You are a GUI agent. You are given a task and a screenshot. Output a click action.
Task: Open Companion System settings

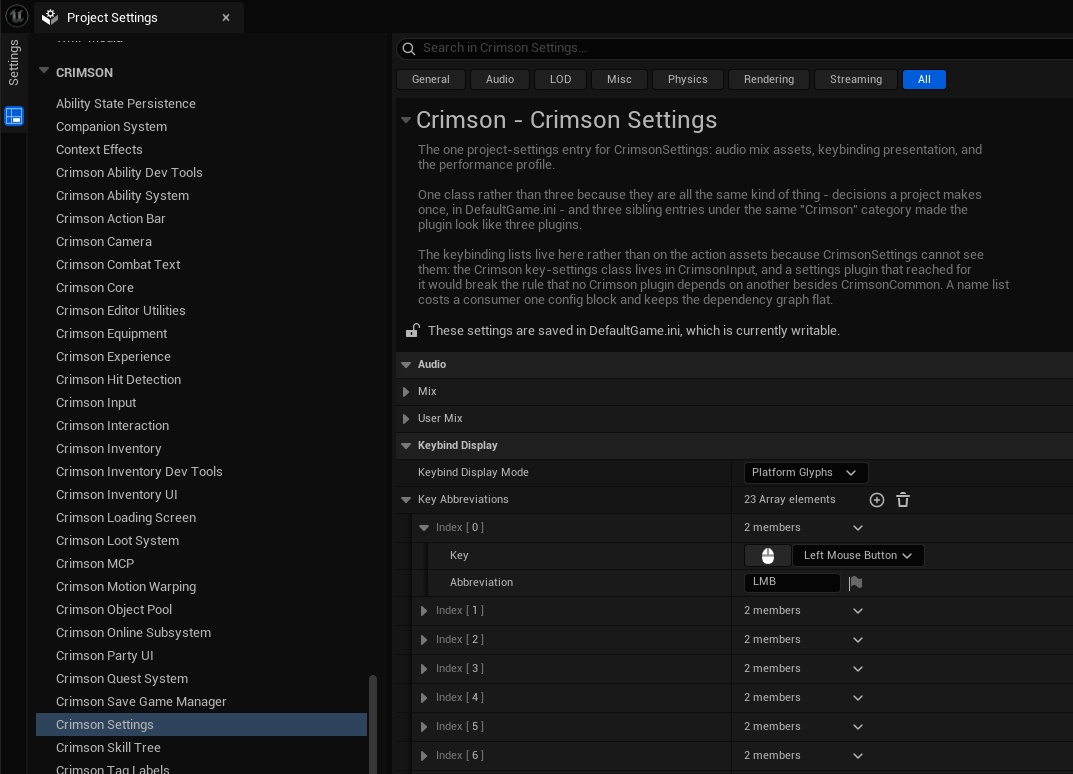[x=112, y=127]
